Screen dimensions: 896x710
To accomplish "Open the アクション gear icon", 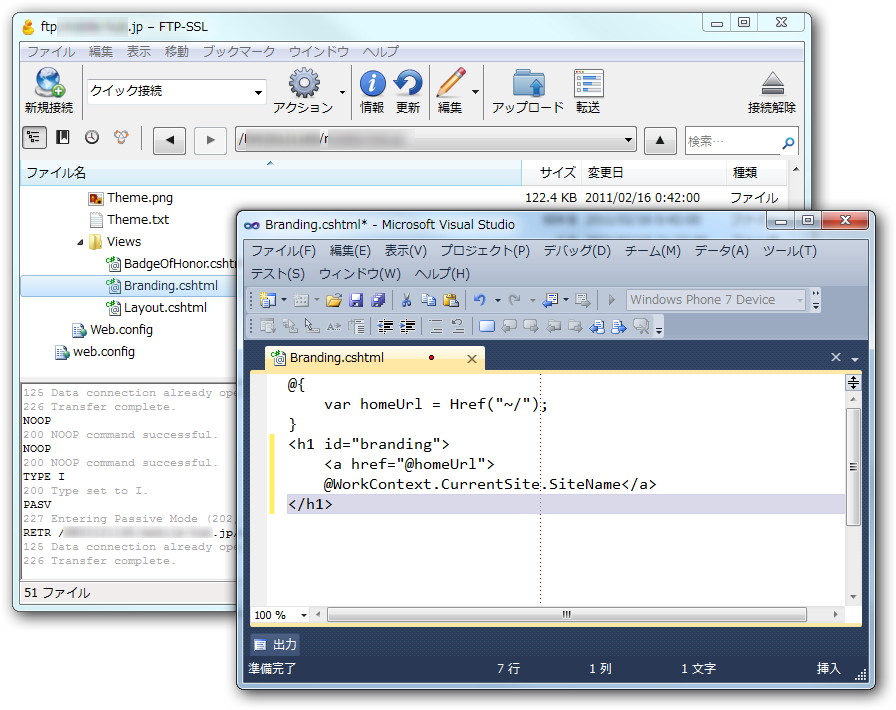I will point(303,83).
